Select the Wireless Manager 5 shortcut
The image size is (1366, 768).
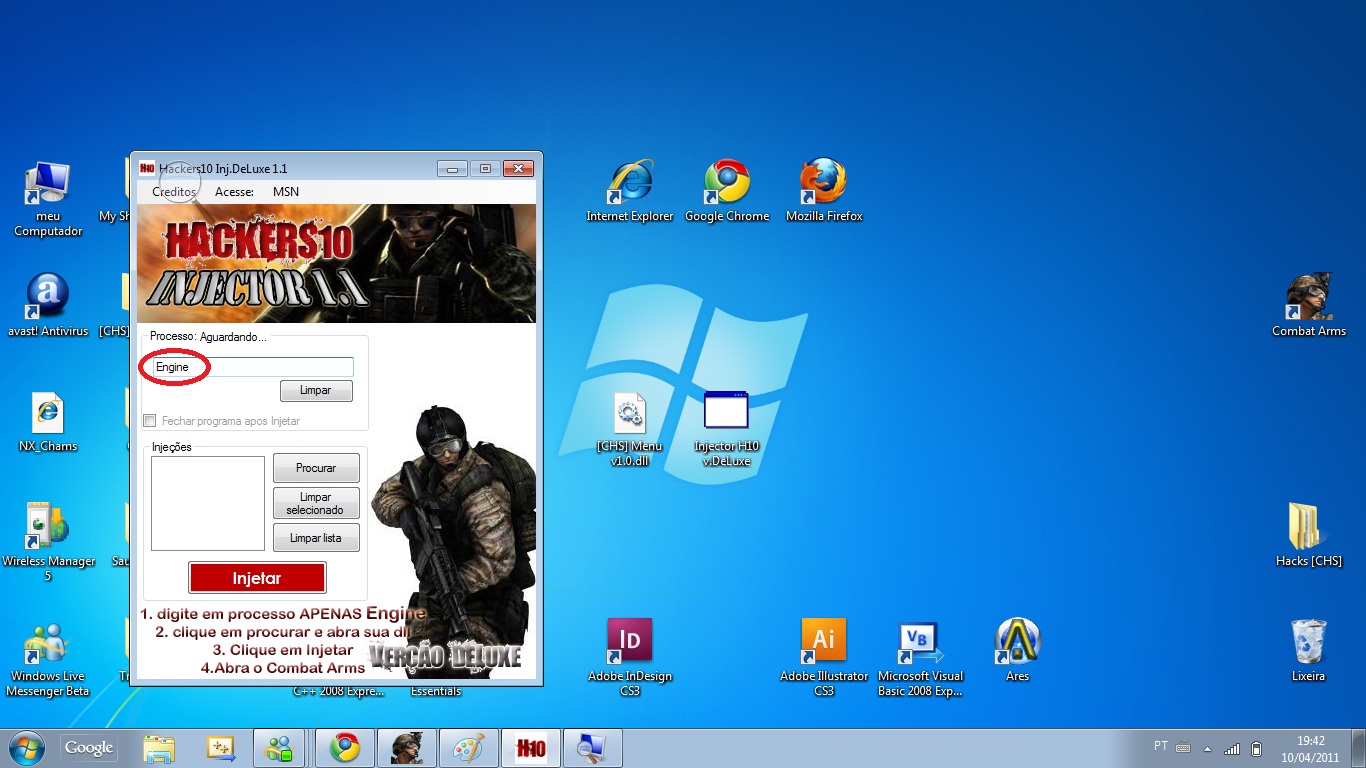click(x=48, y=541)
